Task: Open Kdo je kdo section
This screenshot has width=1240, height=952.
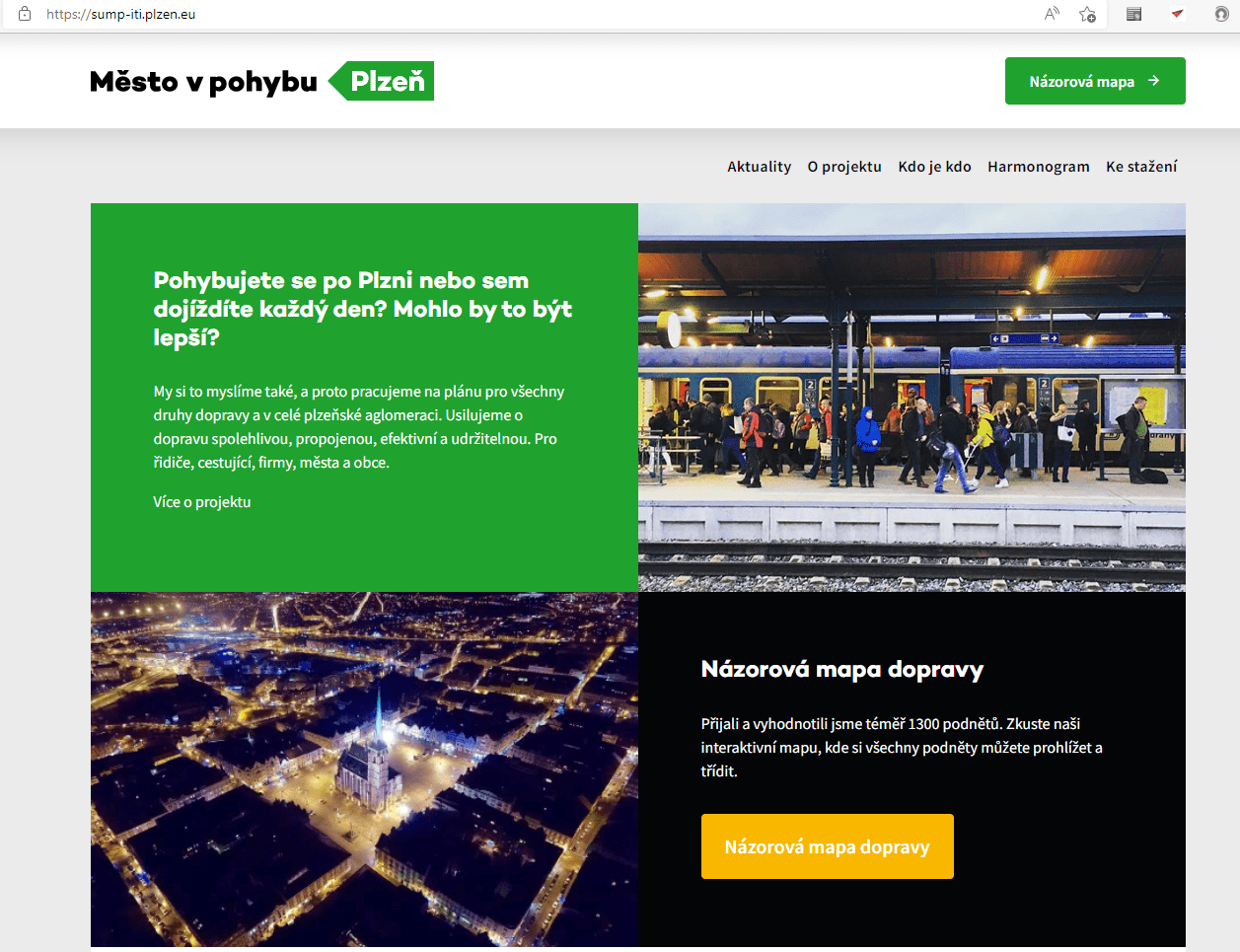Action: point(934,167)
